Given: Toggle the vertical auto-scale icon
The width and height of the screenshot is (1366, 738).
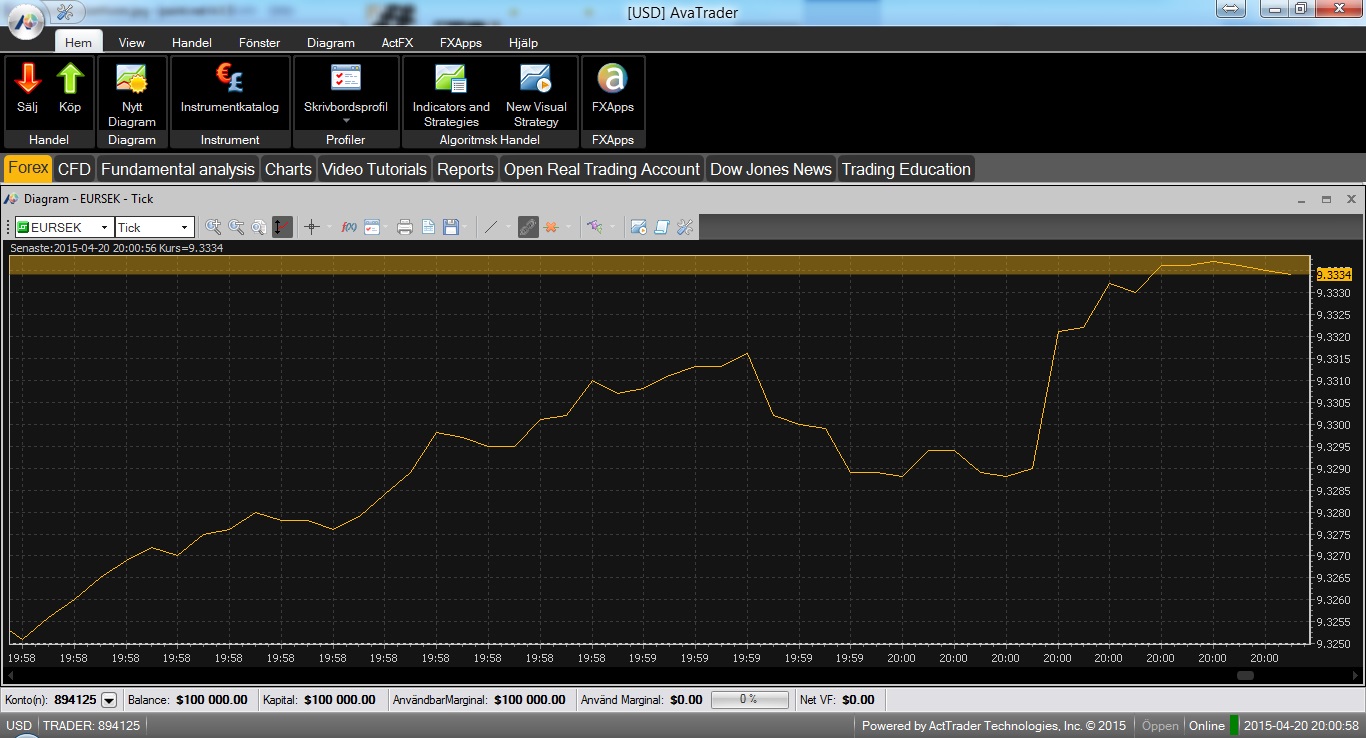Looking at the screenshot, I should pyautogui.click(x=282, y=227).
